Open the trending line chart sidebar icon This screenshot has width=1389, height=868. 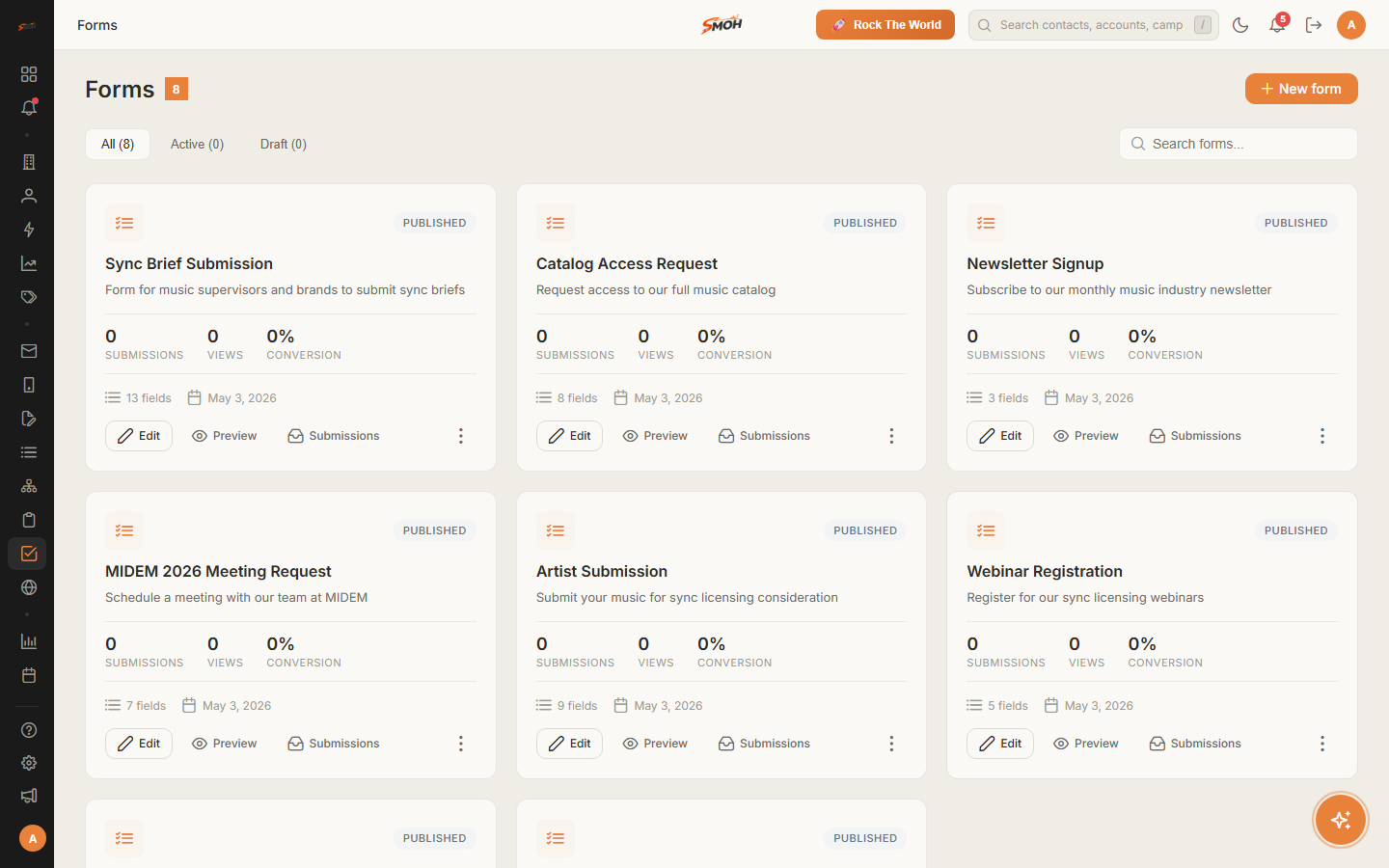29,263
